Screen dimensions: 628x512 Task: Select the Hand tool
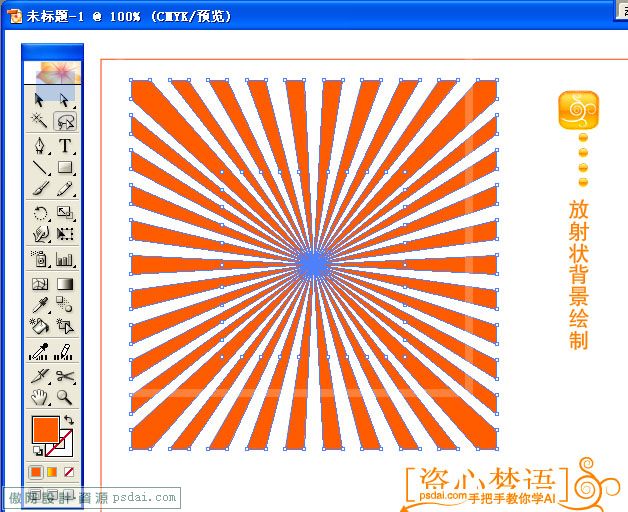coord(40,397)
